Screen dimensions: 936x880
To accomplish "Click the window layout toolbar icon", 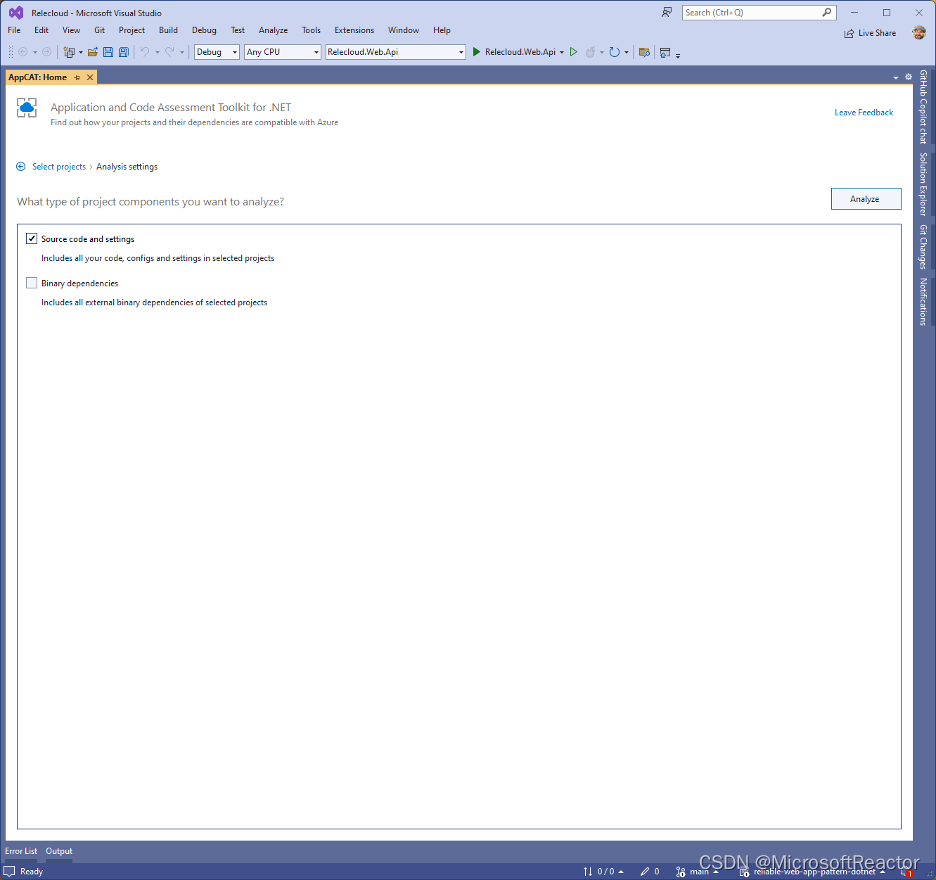I will pos(665,52).
